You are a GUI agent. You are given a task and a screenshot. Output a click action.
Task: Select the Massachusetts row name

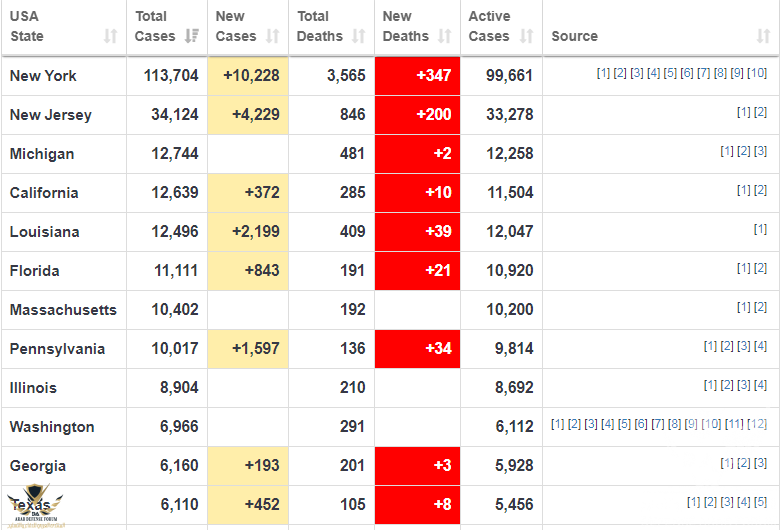coord(63,310)
